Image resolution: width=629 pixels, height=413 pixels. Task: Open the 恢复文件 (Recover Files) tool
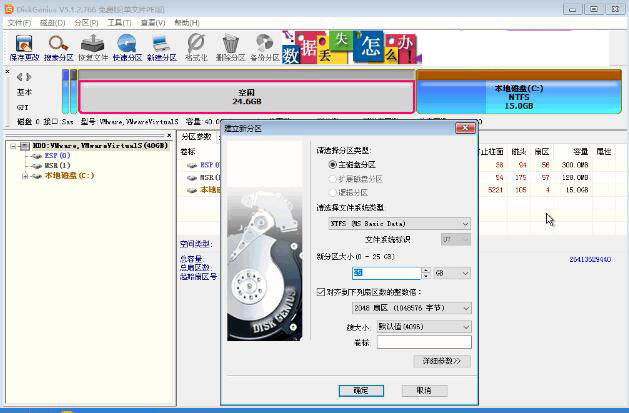tap(93, 48)
